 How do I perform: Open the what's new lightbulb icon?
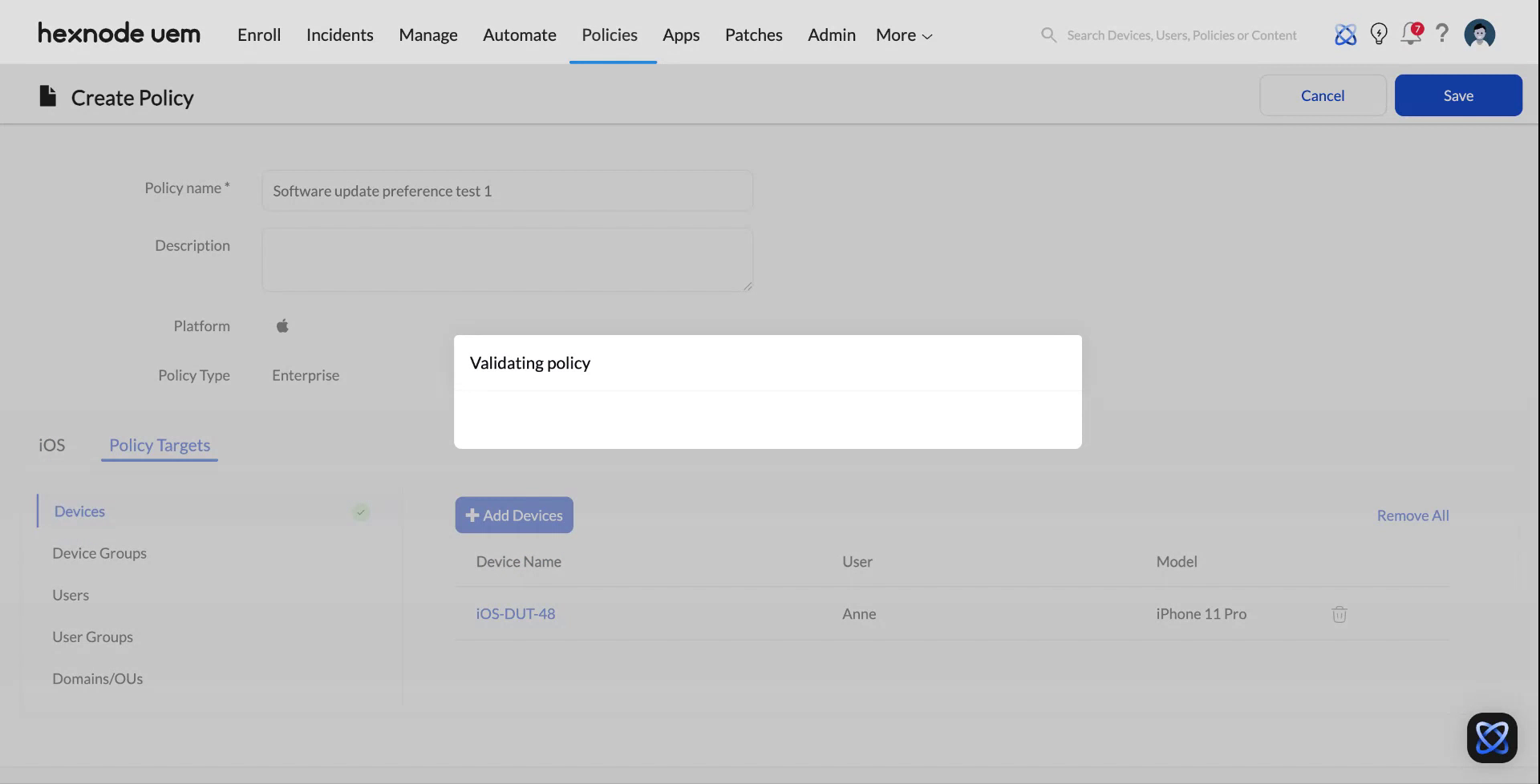[x=1379, y=34]
